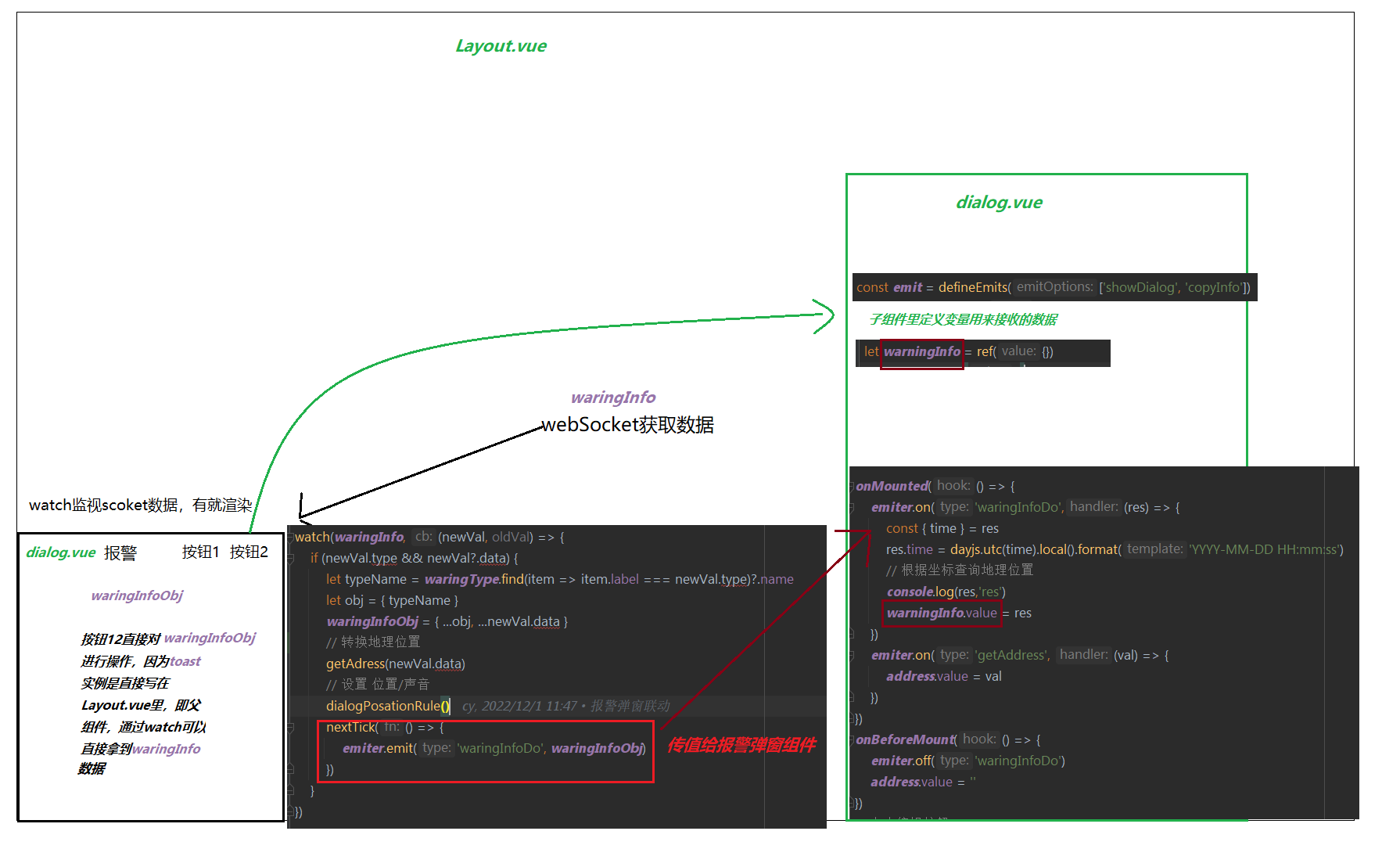The height and width of the screenshot is (867, 1400).
Task: Click the getAdress(newVal.data) line
Action: 395,664
